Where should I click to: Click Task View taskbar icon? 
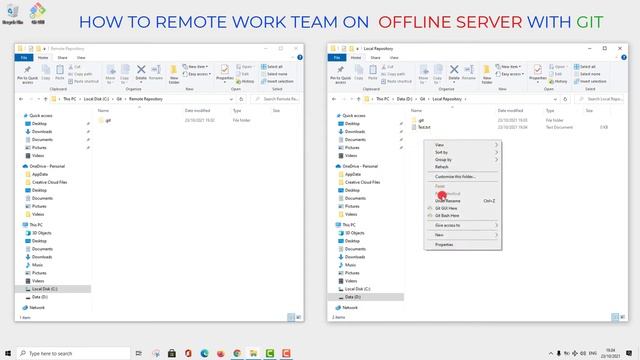[139, 353]
